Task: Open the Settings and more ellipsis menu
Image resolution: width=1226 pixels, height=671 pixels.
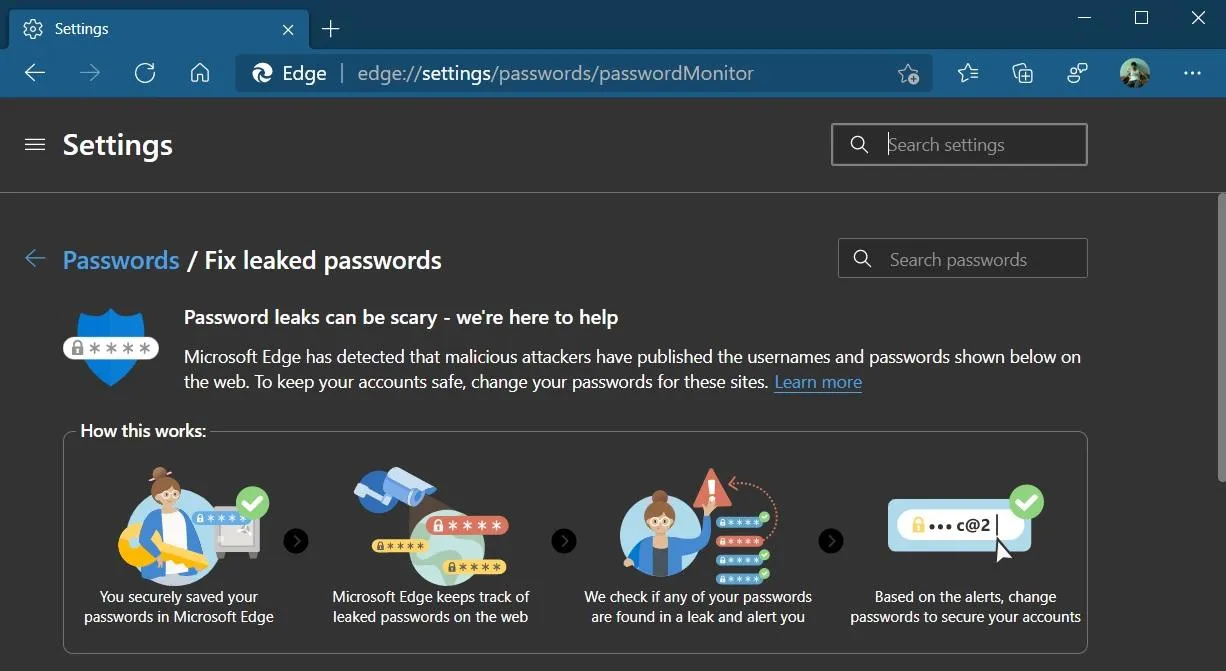Action: click(1193, 73)
